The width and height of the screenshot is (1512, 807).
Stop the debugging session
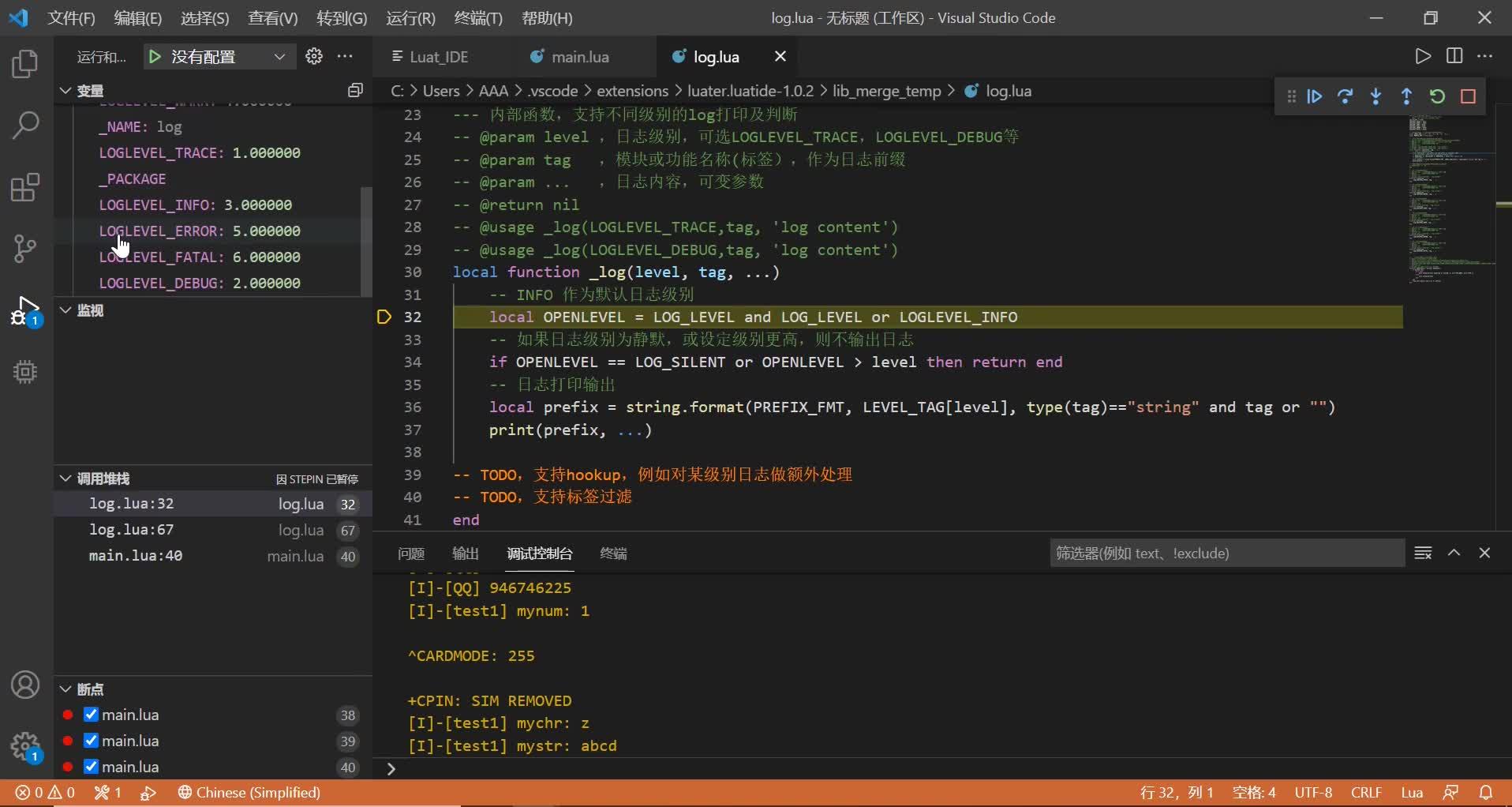click(x=1468, y=96)
